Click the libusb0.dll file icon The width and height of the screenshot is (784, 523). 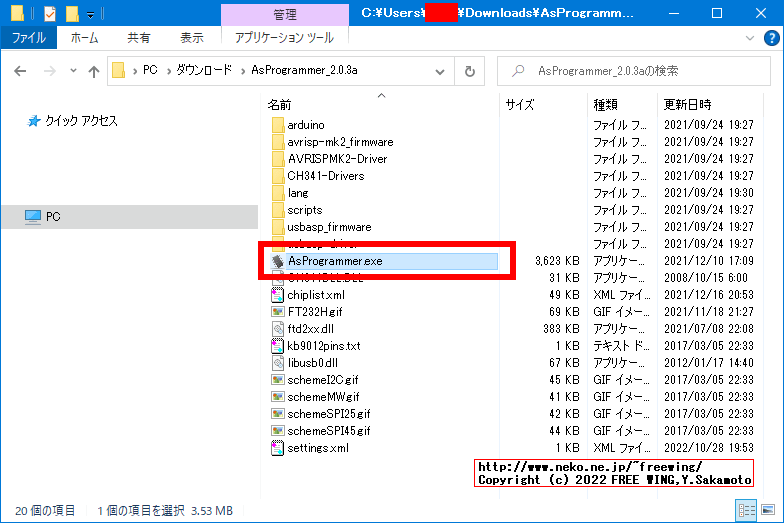[x=278, y=363]
